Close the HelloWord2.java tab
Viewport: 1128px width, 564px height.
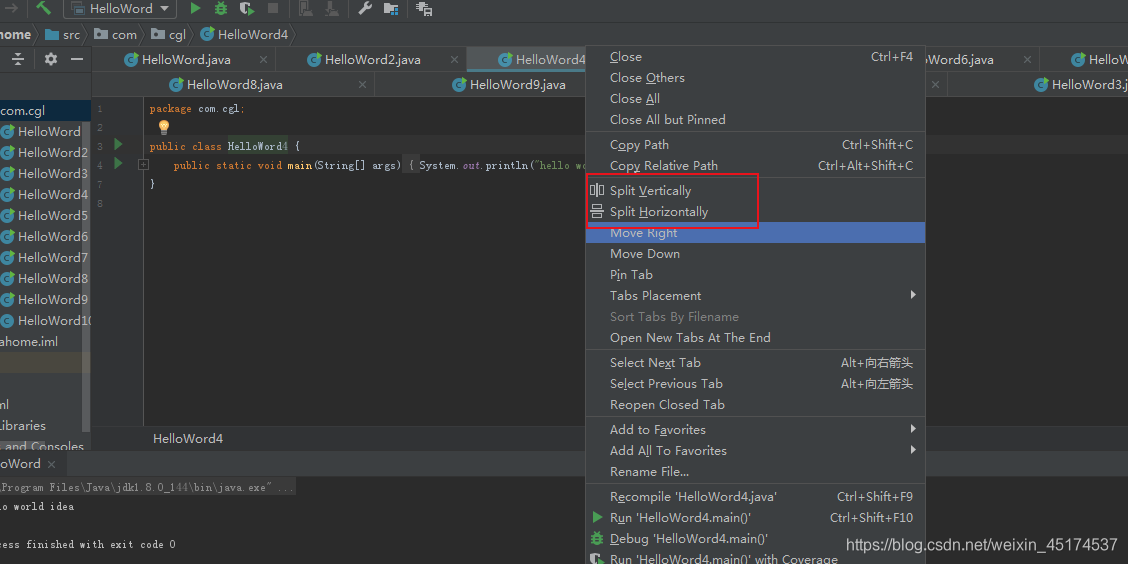tap(454, 60)
